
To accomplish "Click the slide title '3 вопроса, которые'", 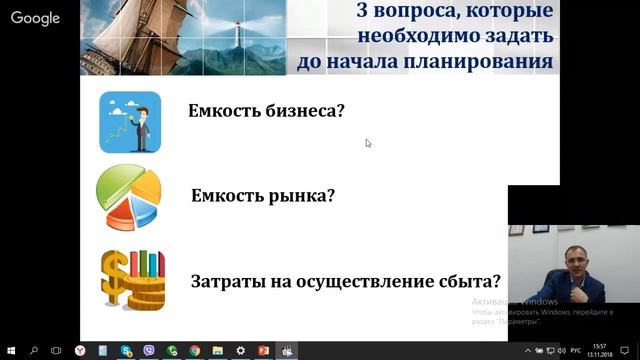I will 455,10.
